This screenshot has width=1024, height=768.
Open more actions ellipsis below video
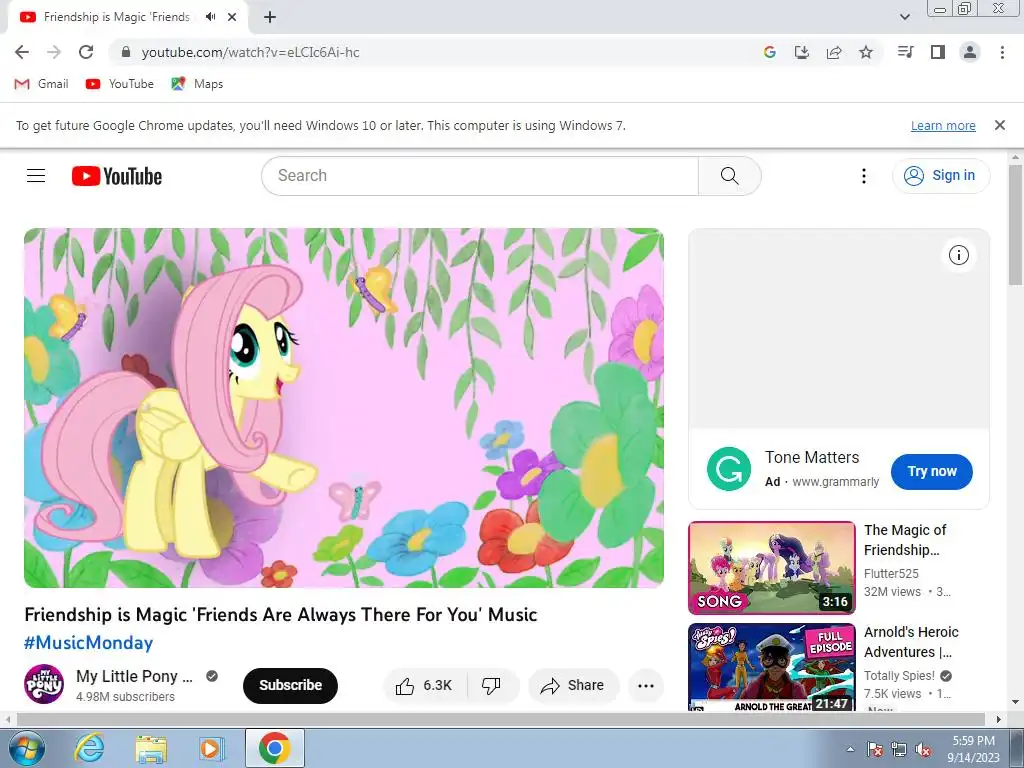point(646,685)
